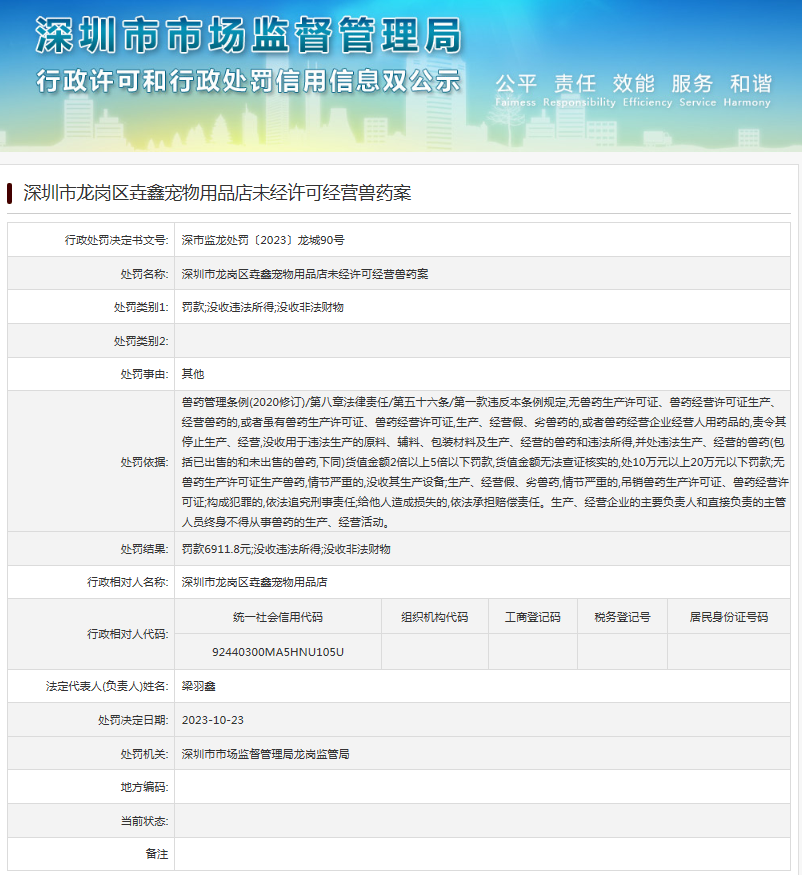This screenshot has width=802, height=875.
Task: Click the 组织机构代码 column header
Action: point(435,617)
